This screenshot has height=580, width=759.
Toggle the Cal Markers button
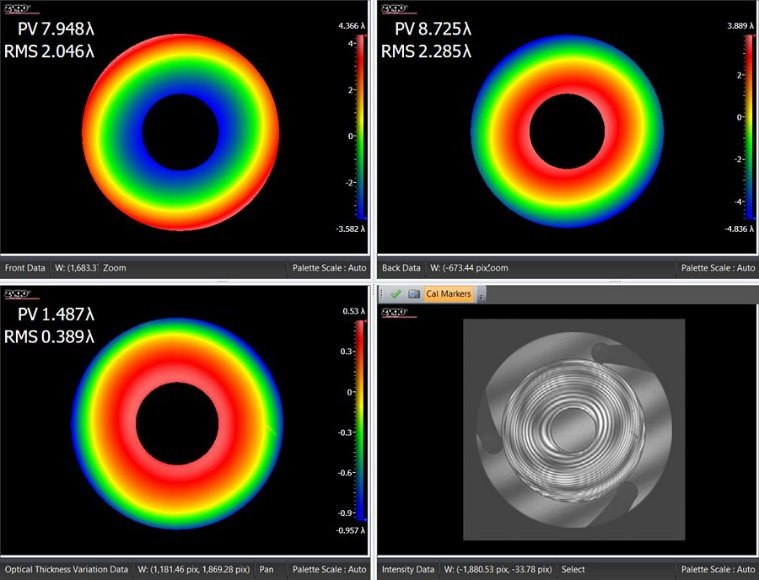click(450, 294)
